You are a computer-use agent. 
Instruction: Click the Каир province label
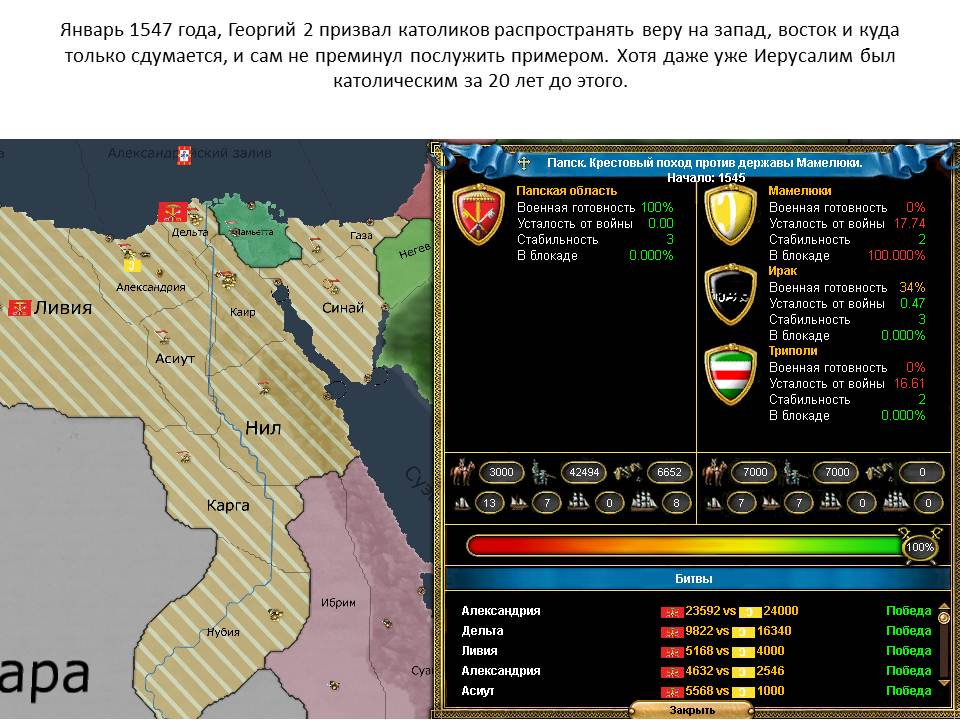click(x=242, y=312)
